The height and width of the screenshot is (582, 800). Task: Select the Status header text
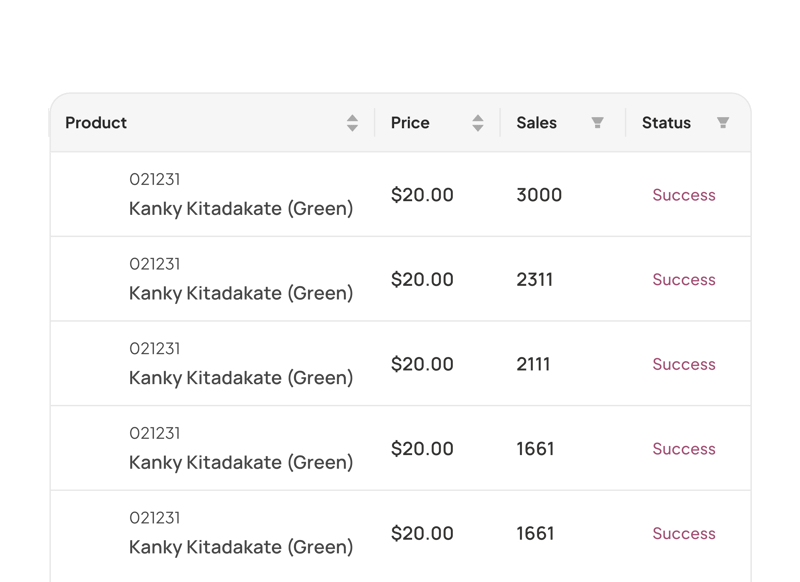666,123
